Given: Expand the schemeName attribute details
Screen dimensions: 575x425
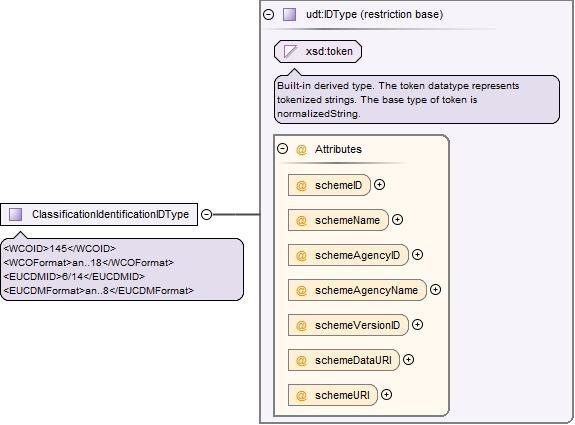Looking at the screenshot, I should pyautogui.click(x=398, y=220).
